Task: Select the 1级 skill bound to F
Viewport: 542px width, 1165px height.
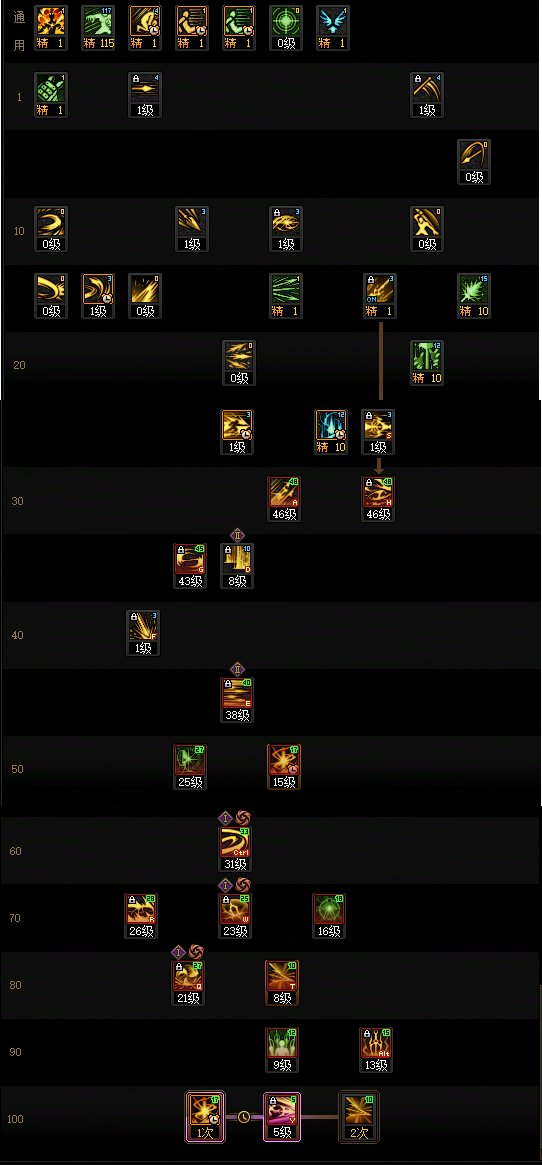Action: [x=143, y=633]
